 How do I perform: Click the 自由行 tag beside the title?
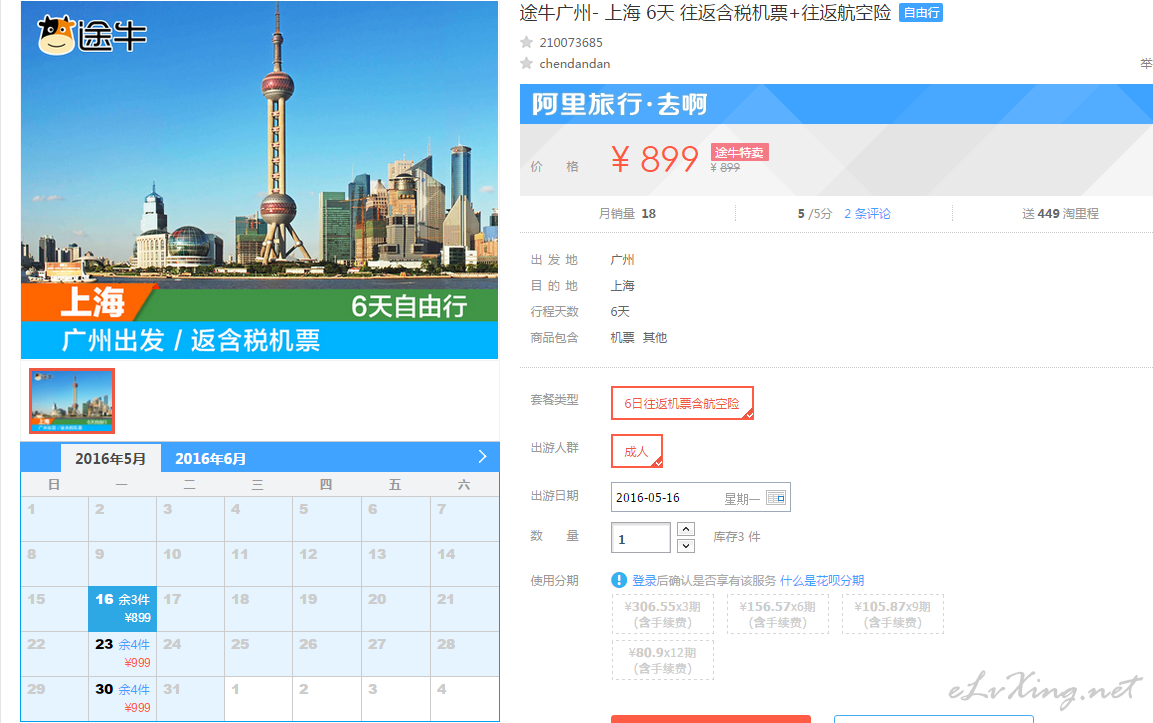point(921,13)
